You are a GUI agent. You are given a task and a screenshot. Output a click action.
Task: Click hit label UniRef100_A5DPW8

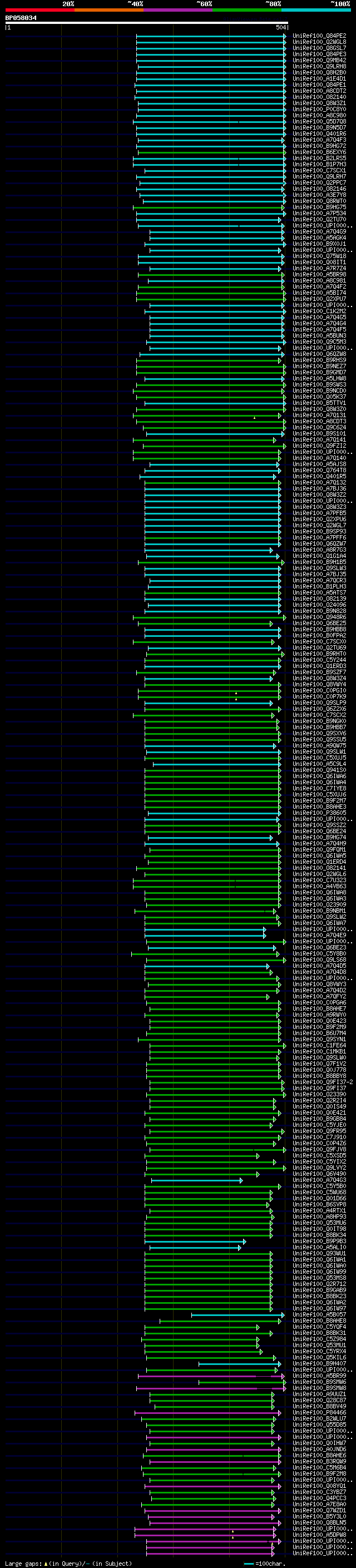319,1535
